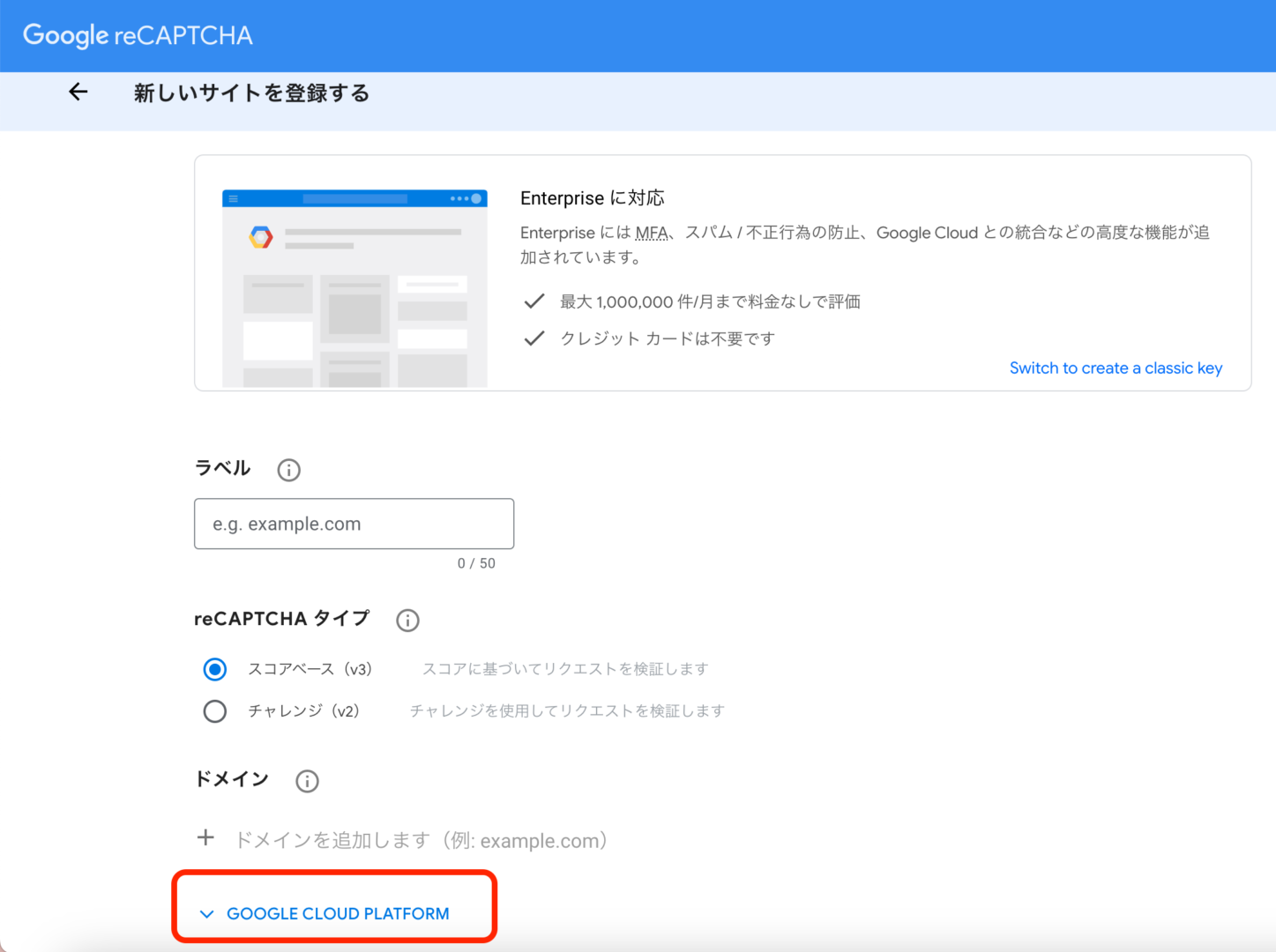The height and width of the screenshot is (952, 1276).
Task: Click Switch to create a classic key
Action: pyautogui.click(x=1116, y=368)
